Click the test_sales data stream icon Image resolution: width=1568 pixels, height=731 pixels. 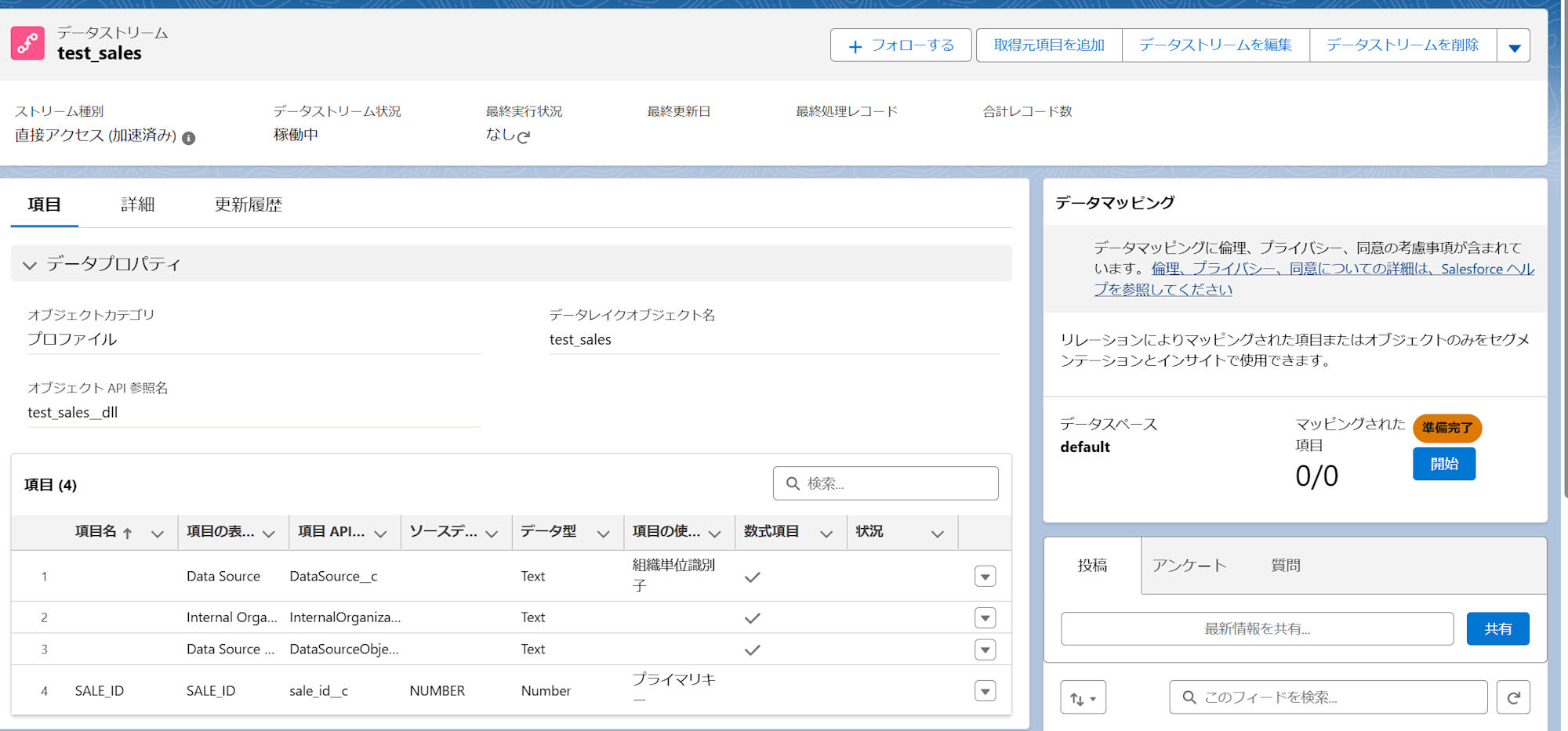click(x=27, y=43)
